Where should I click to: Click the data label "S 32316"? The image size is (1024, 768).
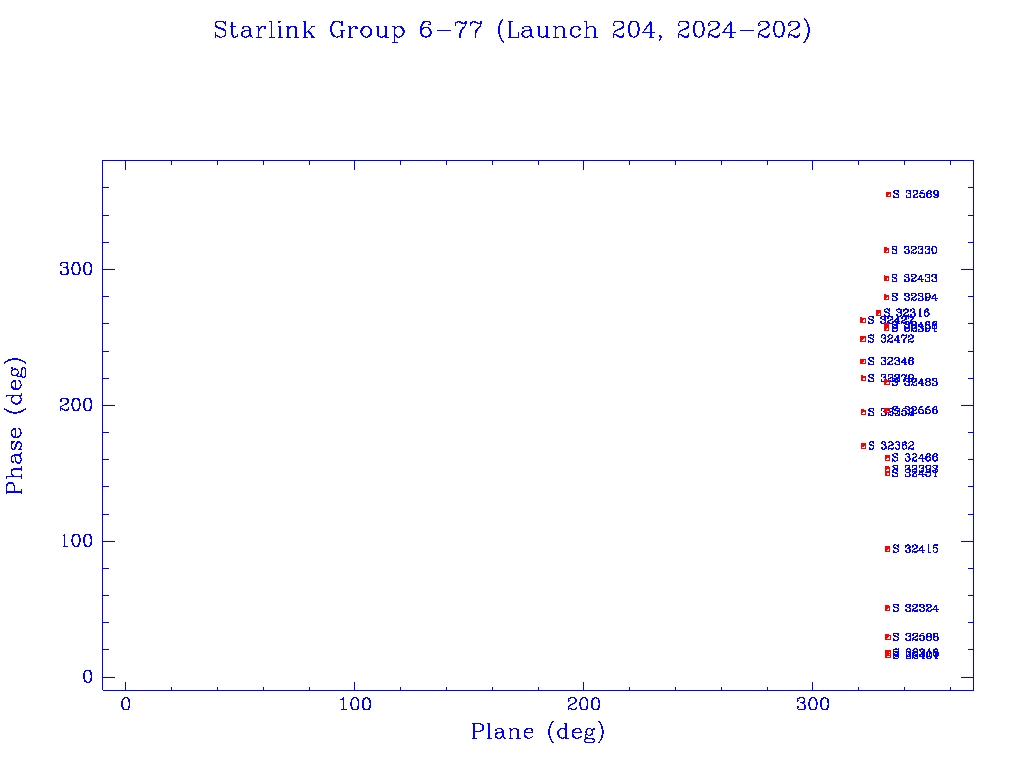coord(906,313)
